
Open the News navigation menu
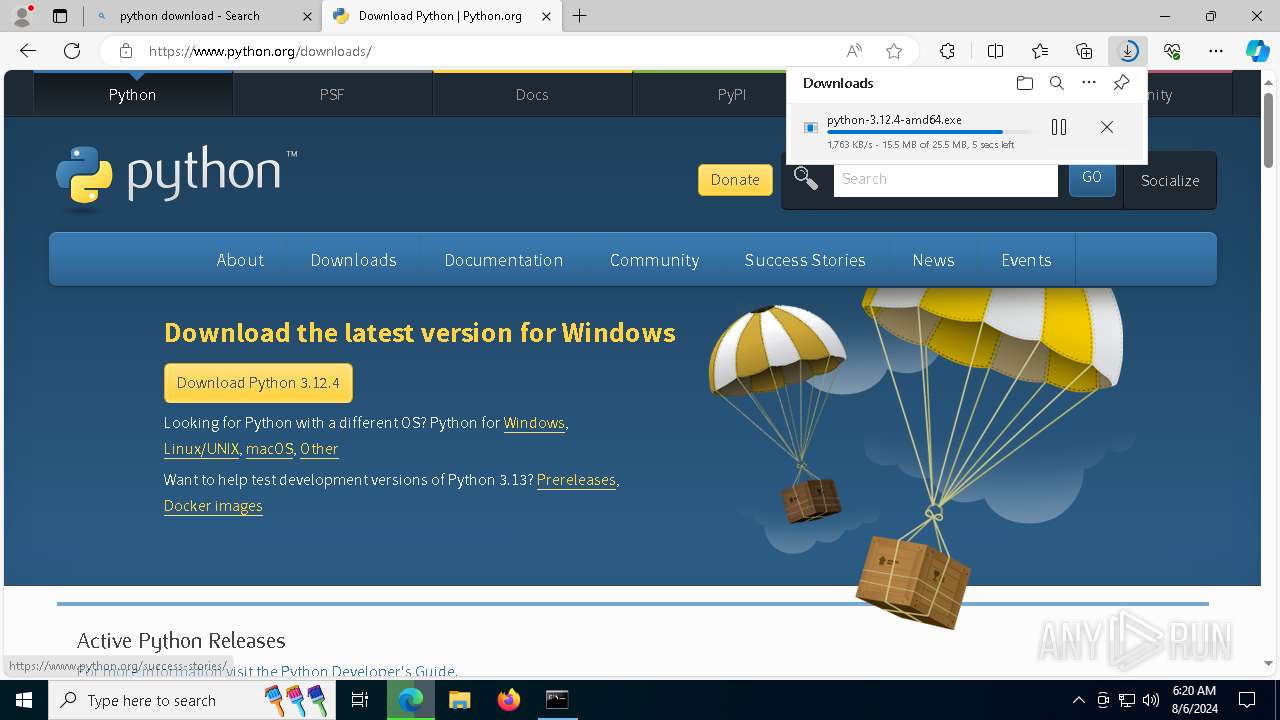[934, 260]
